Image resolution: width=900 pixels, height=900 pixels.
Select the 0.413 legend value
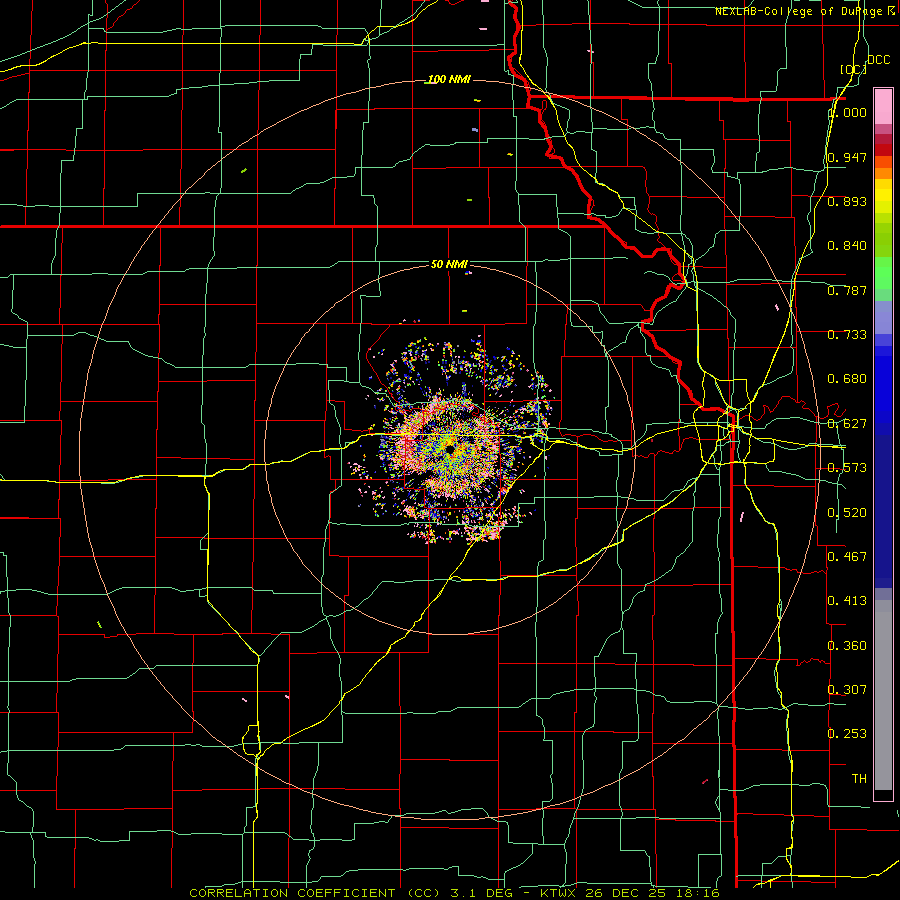point(847,601)
